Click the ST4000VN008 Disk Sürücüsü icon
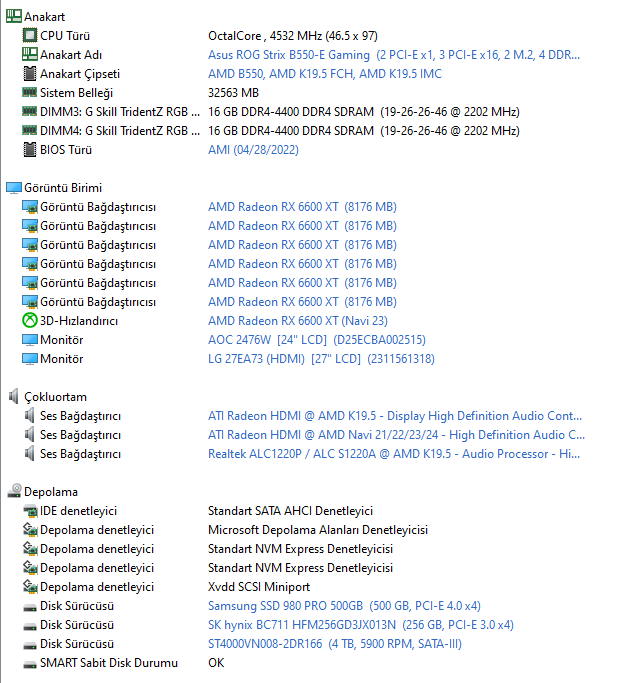 coord(30,645)
